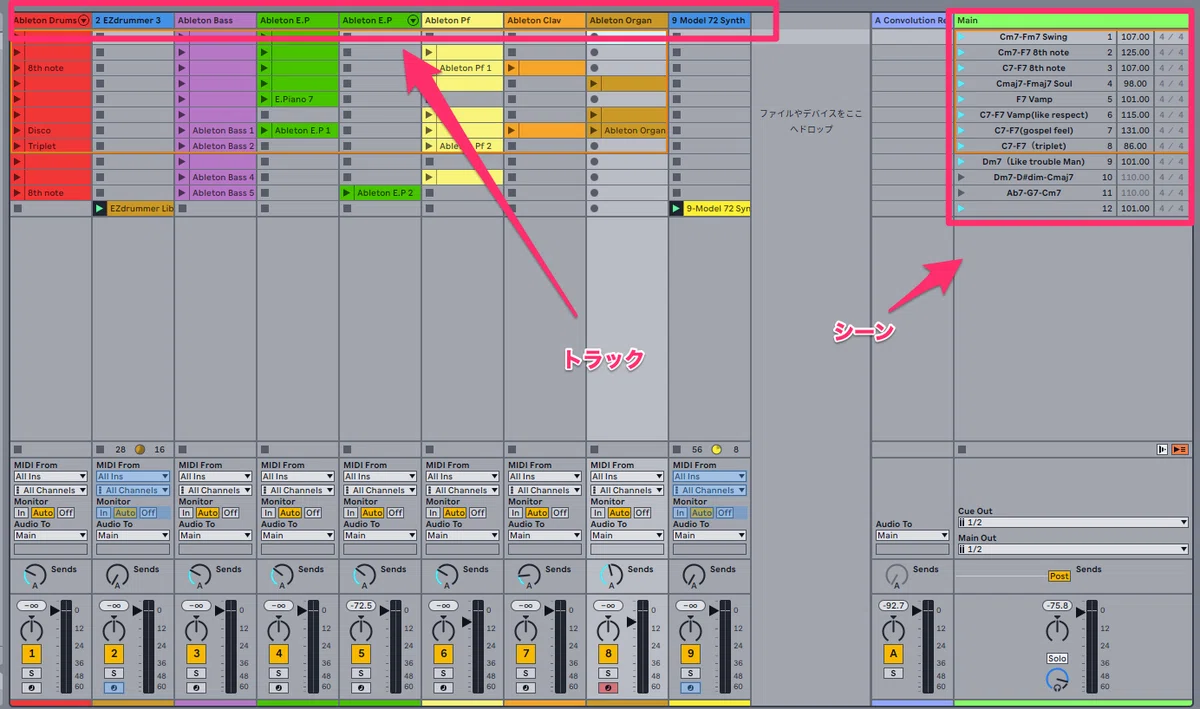The width and height of the screenshot is (1200, 709).
Task: Open the Cue Out 1/2 dropdown
Action: [x=1073, y=523]
